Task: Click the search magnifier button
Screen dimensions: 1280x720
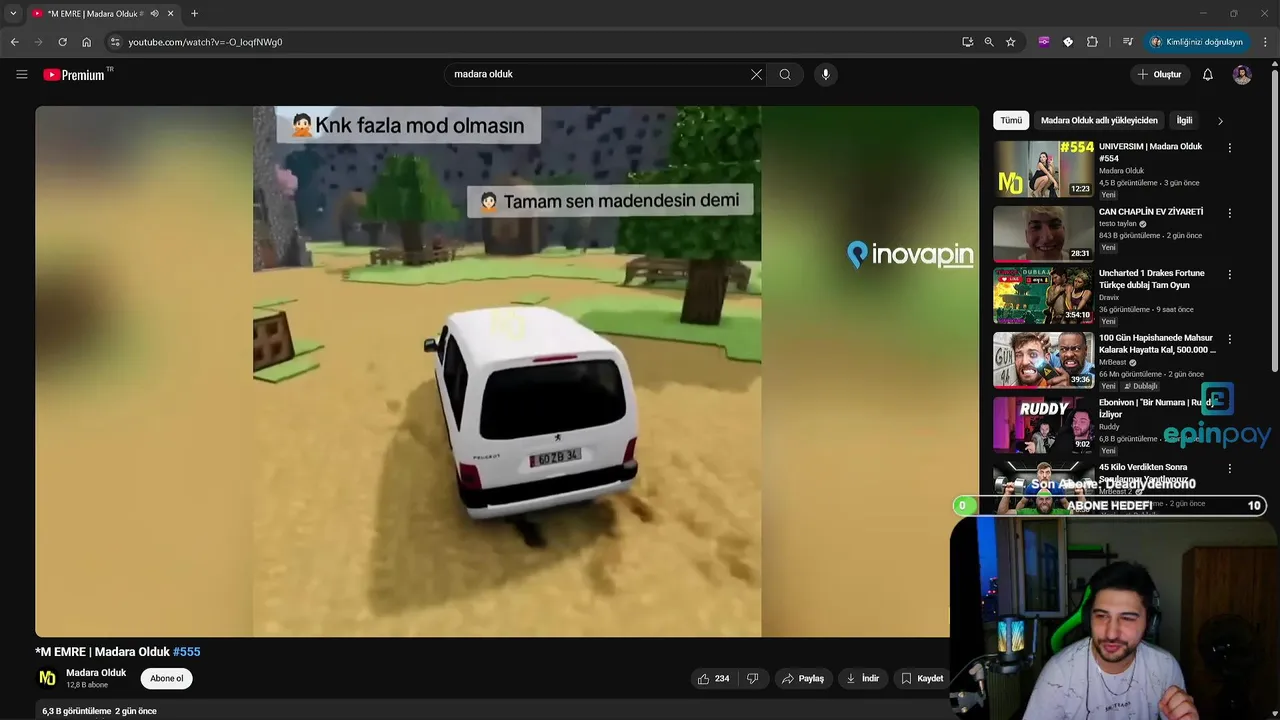Action: click(785, 74)
